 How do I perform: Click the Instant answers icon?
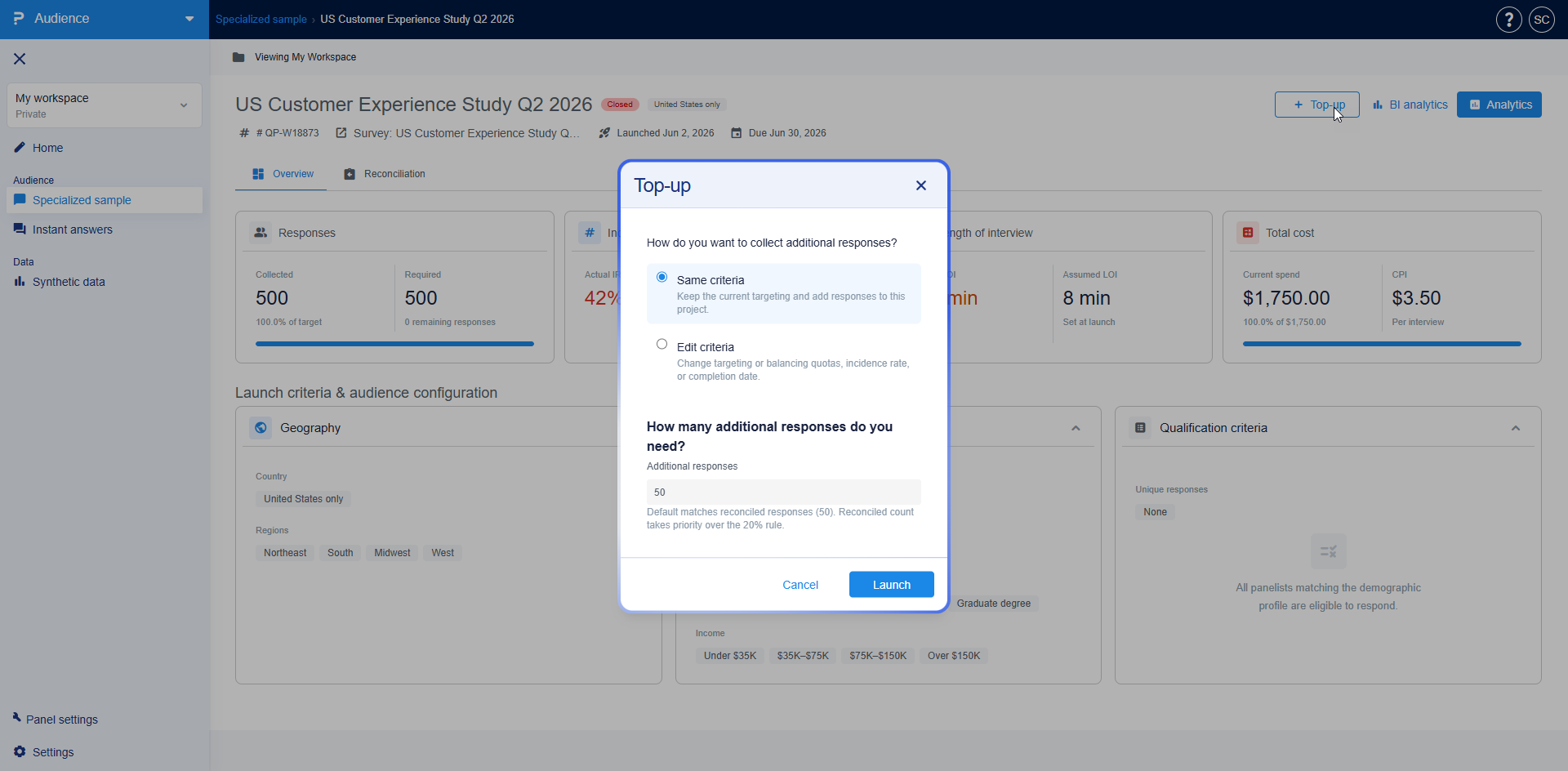pyautogui.click(x=20, y=229)
